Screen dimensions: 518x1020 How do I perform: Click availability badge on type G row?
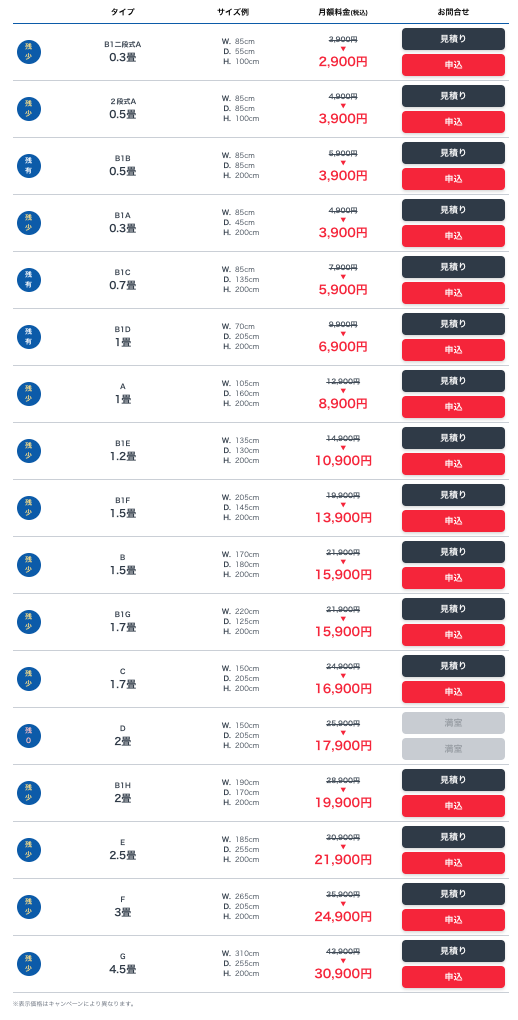pos(29,964)
